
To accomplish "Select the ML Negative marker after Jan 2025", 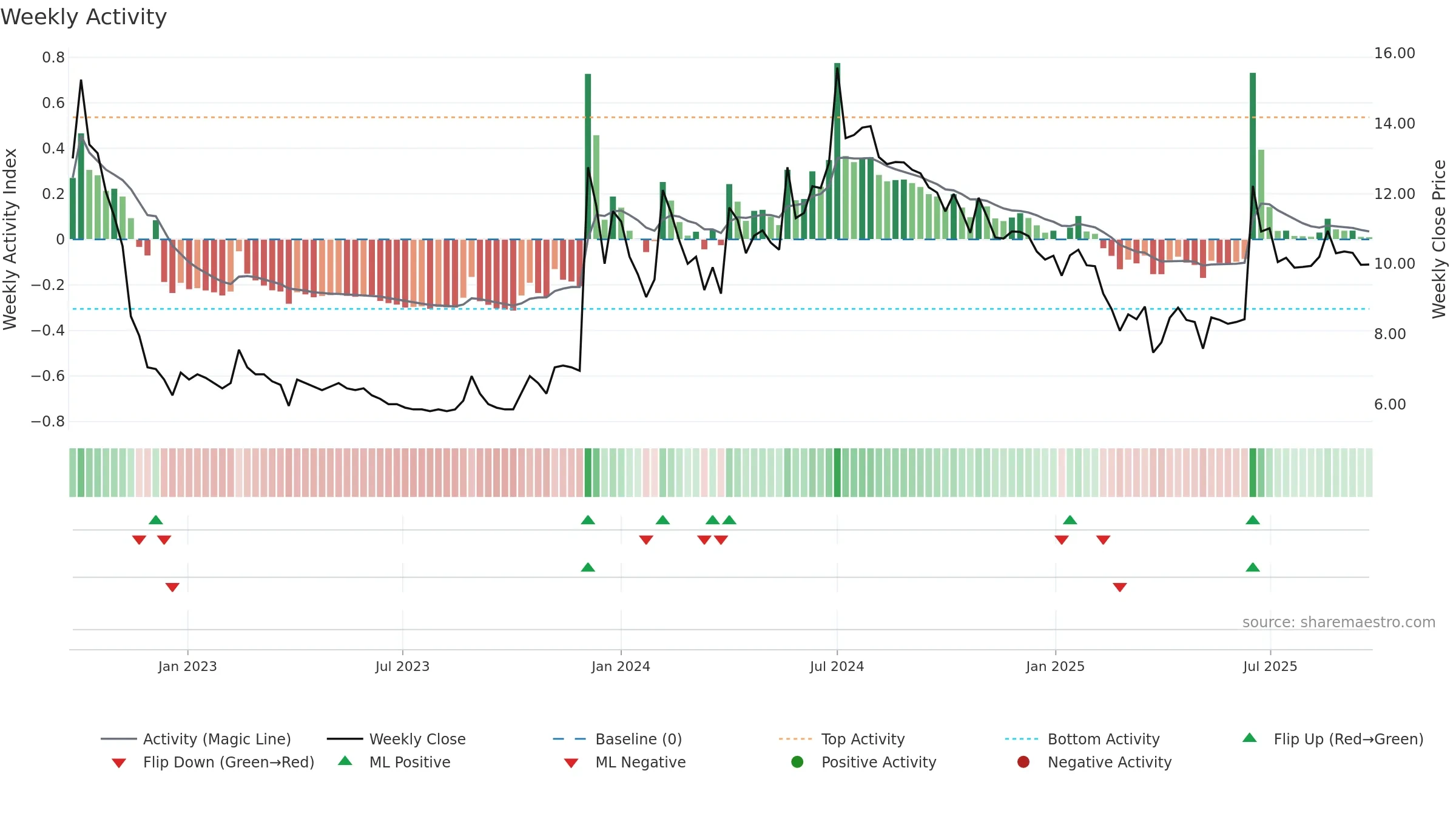I will pos(1120,587).
